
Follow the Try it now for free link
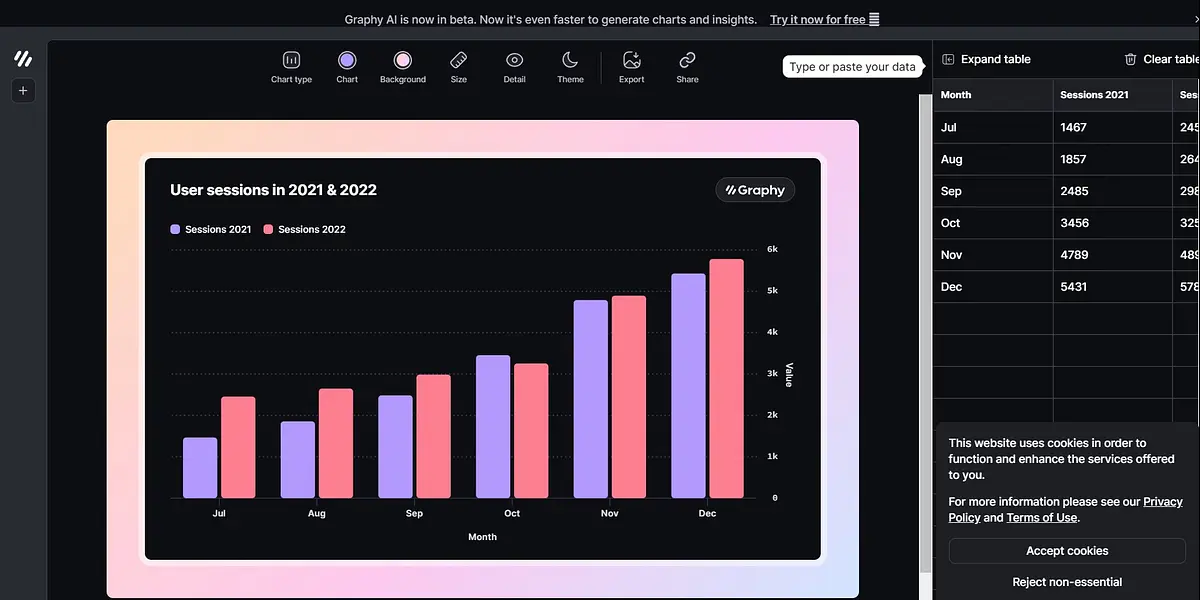tap(817, 19)
